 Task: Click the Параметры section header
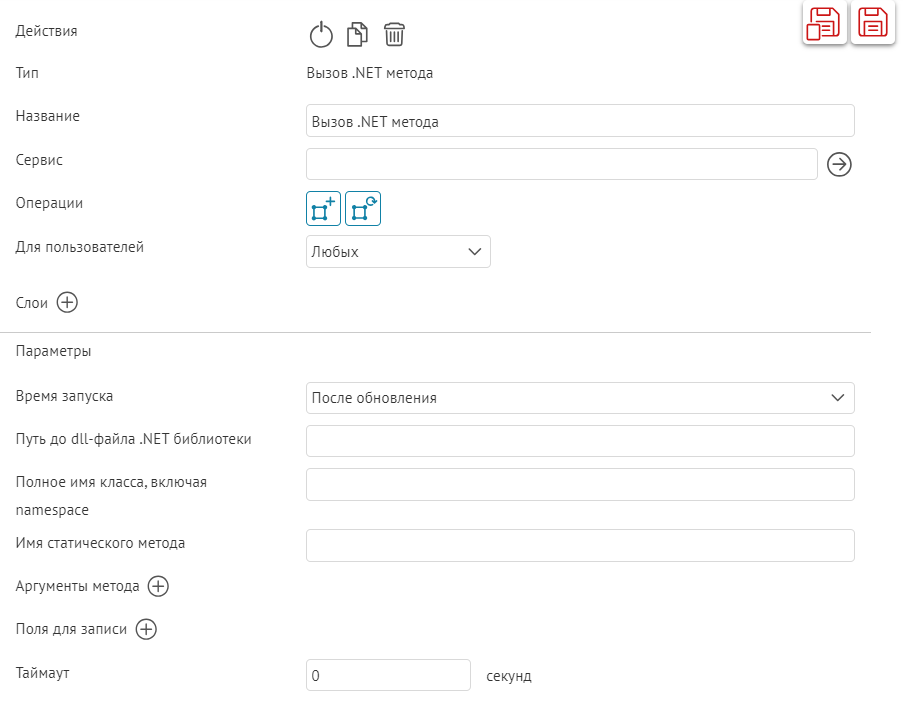click(x=54, y=351)
